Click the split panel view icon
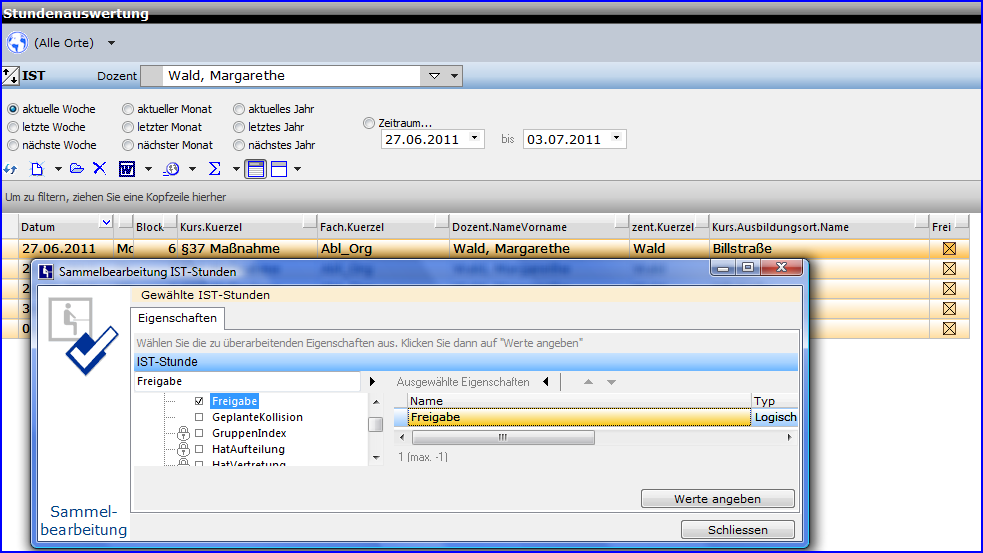 (279, 169)
